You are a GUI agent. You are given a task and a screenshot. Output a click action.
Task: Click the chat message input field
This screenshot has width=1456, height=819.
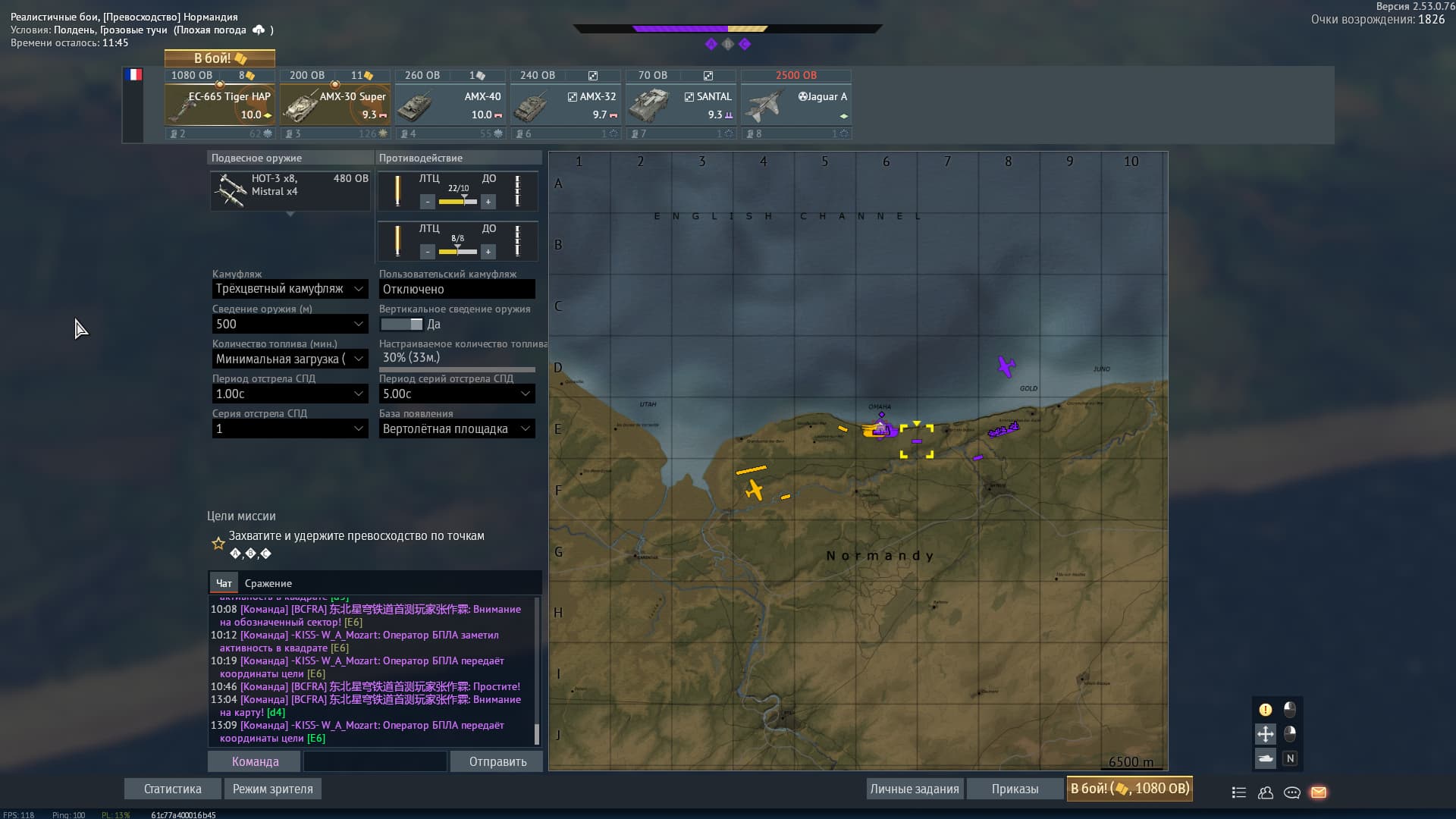tap(375, 761)
